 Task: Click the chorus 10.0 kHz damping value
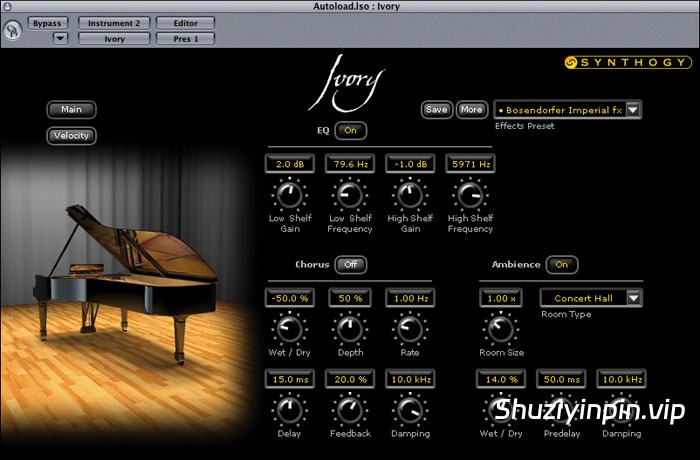[x=410, y=379]
